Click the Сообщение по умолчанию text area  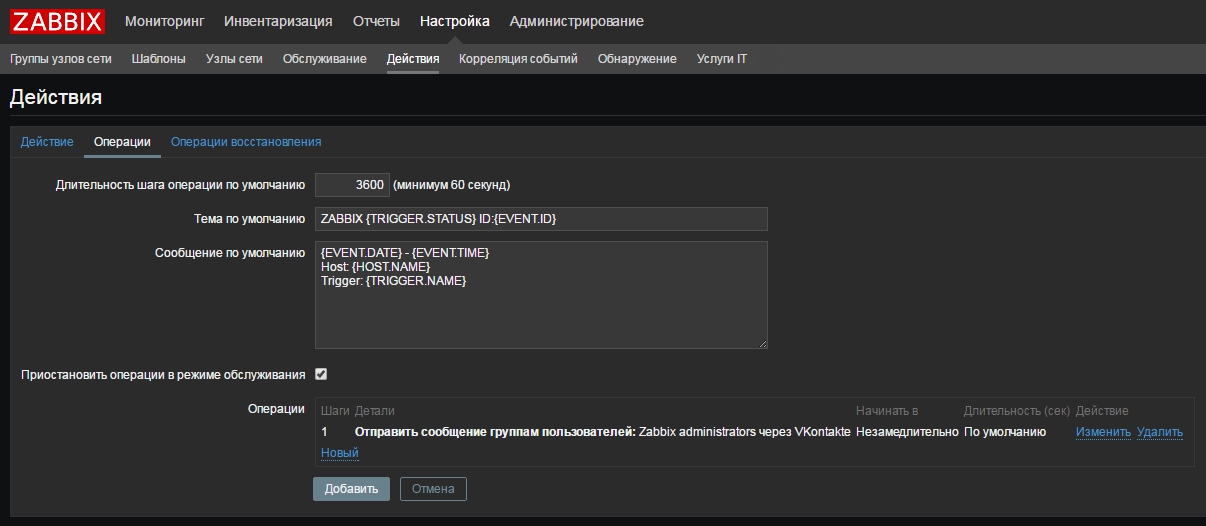541,295
